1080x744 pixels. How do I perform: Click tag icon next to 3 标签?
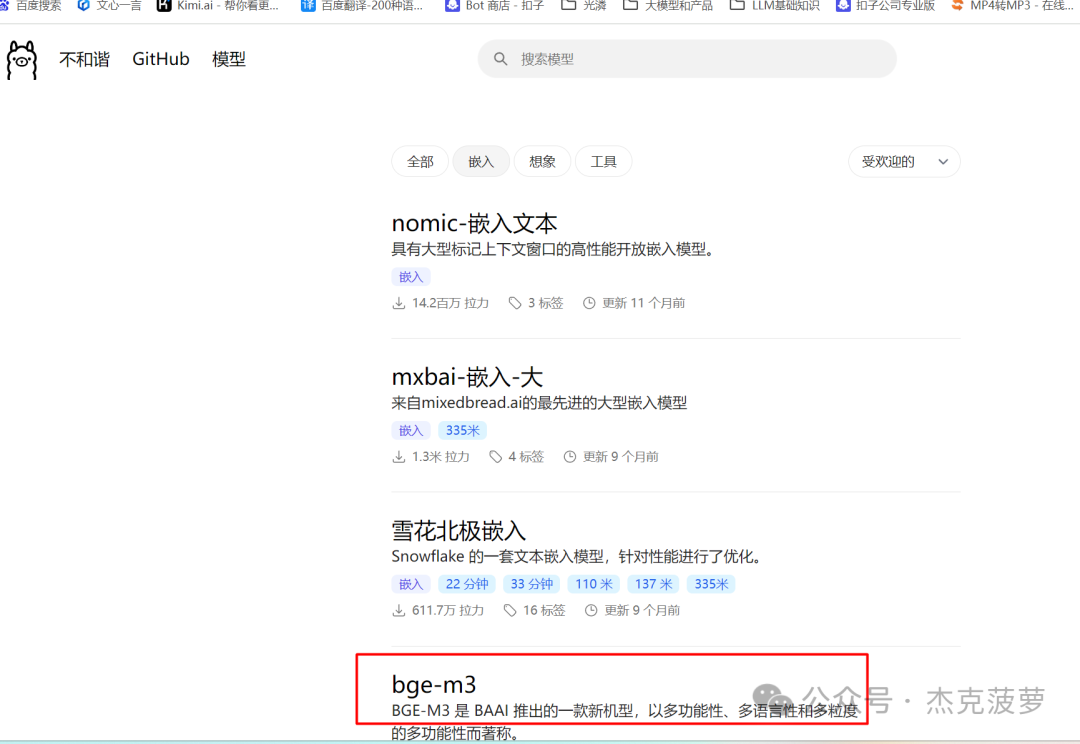coord(515,303)
